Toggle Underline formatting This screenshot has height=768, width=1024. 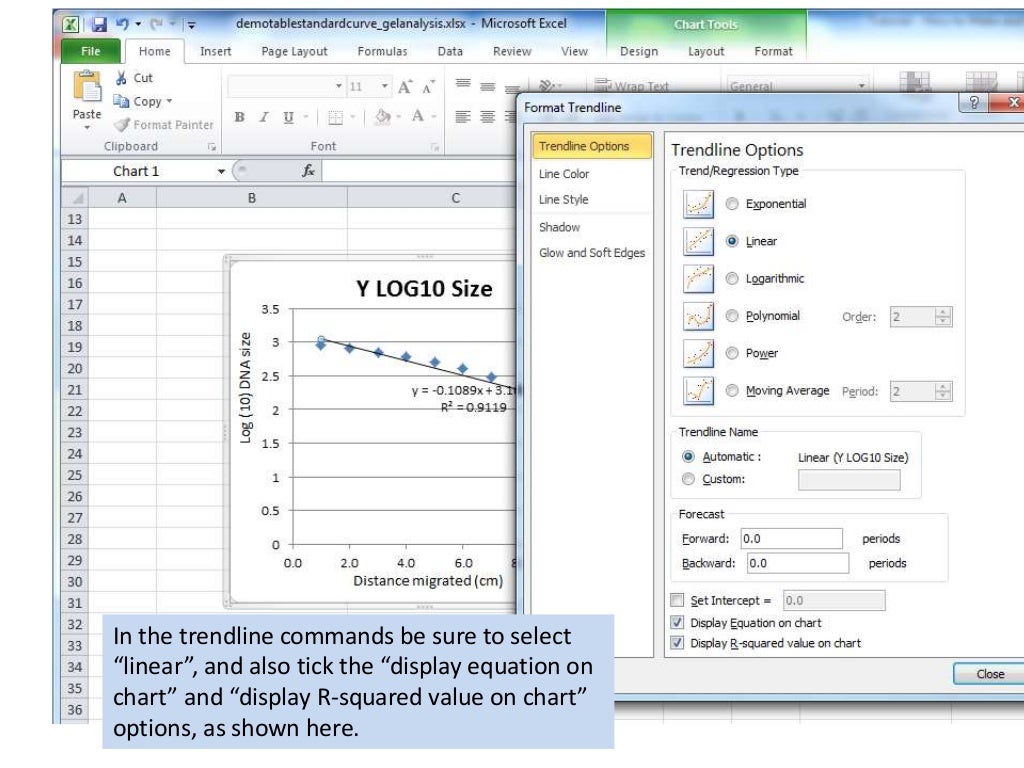tap(288, 117)
